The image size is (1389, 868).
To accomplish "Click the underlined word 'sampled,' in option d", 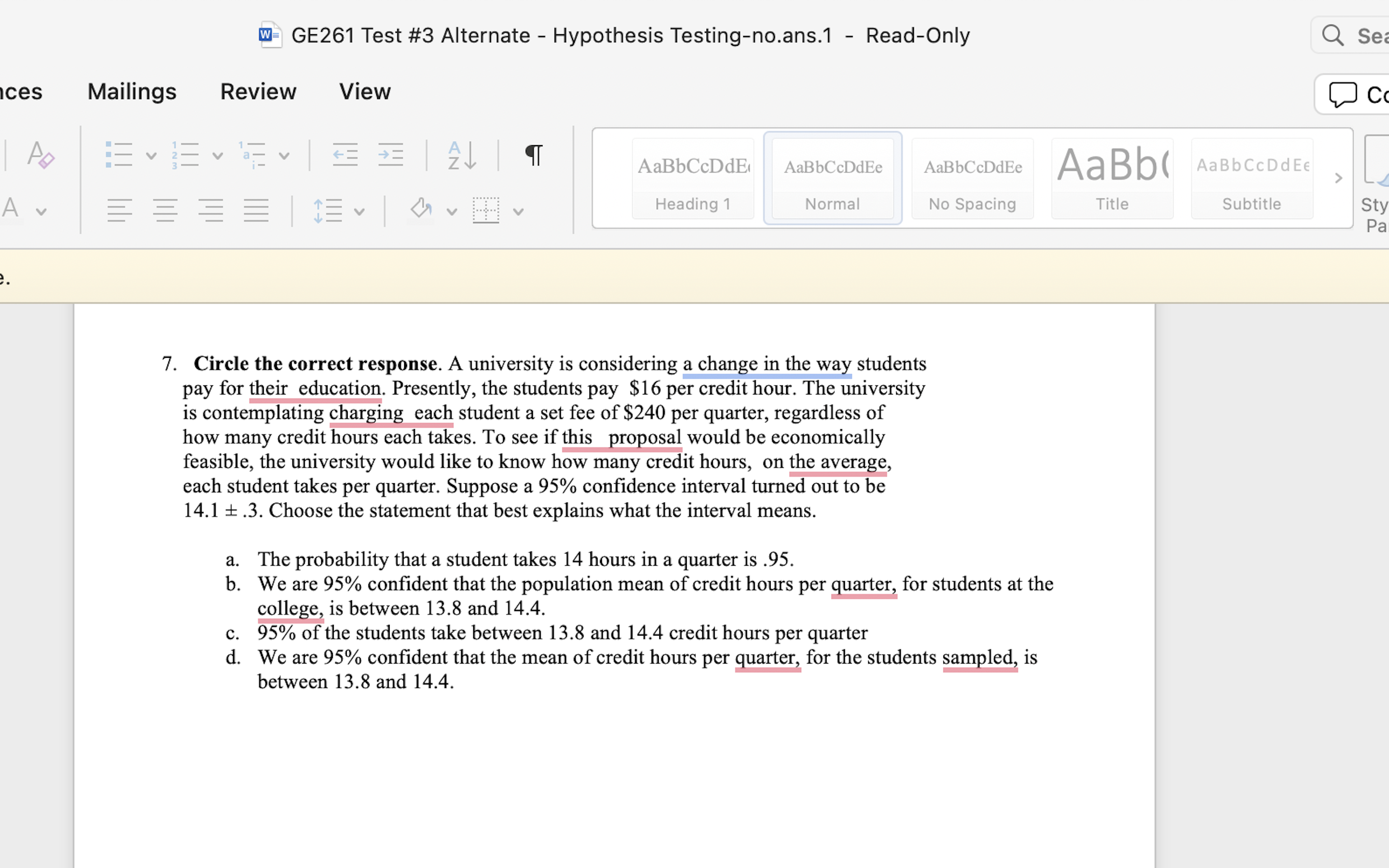I will [x=980, y=657].
